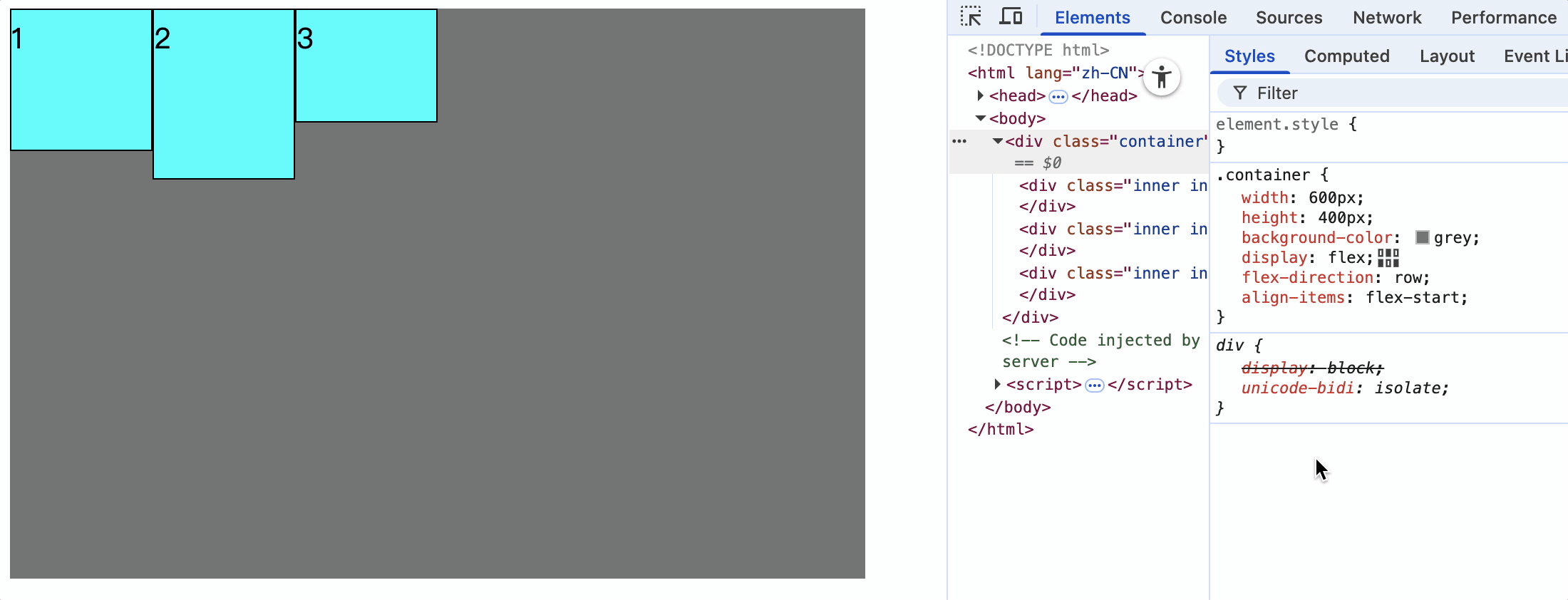Image resolution: width=1568 pixels, height=600 pixels.
Task: Select the Code injected by server comment
Action: (x=1101, y=351)
